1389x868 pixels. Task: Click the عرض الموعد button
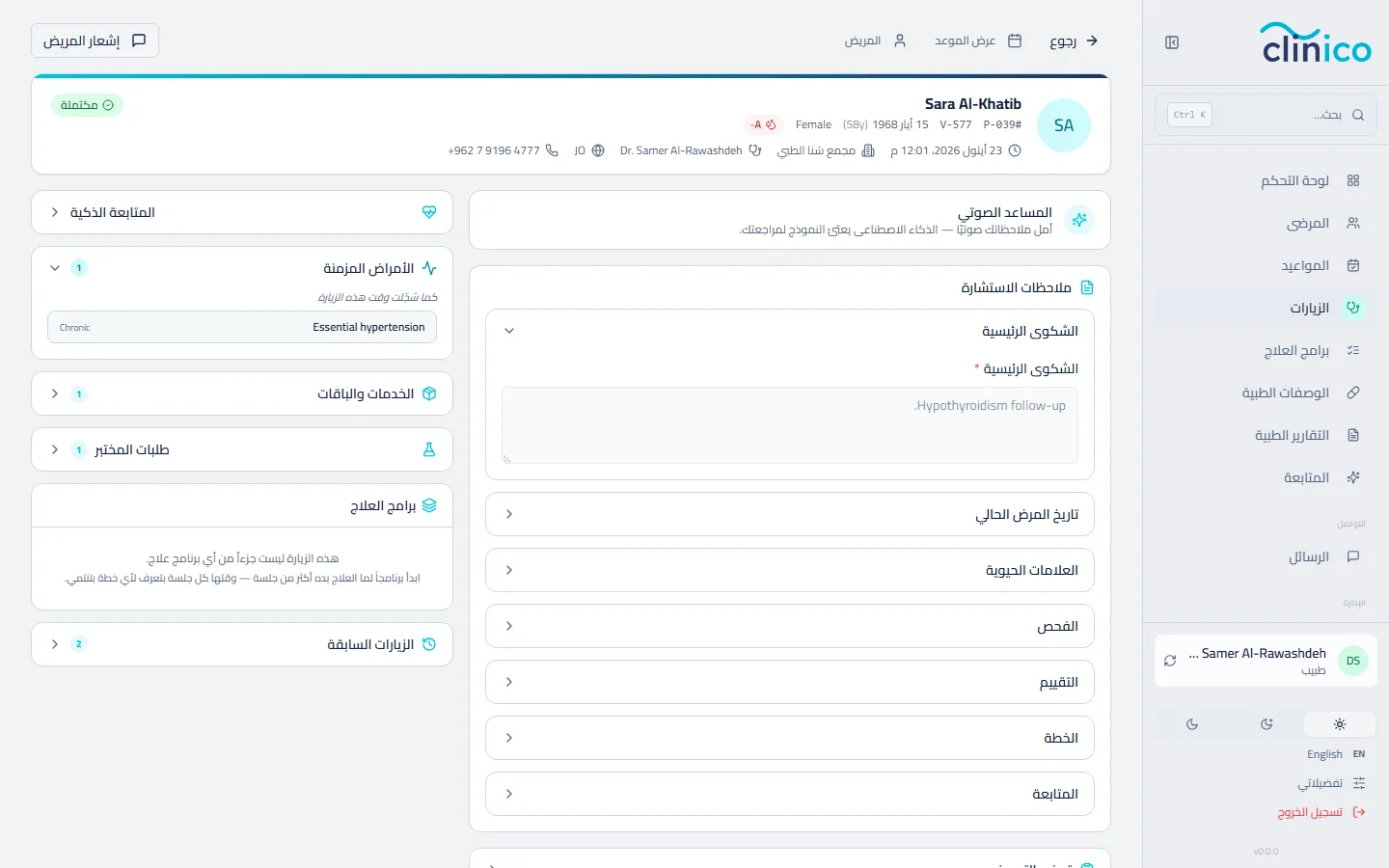click(x=978, y=41)
